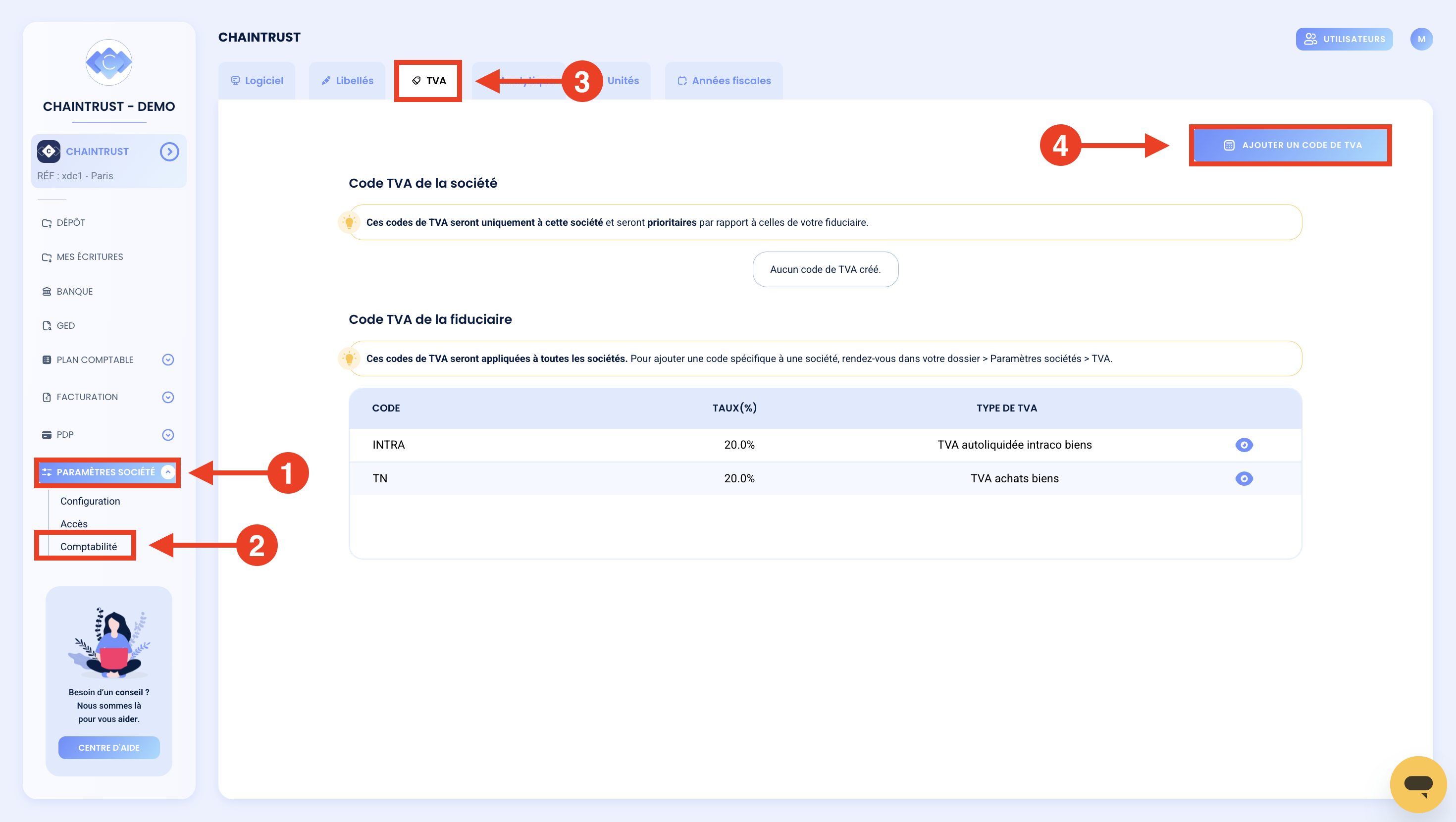
Task: Click the Chaintrust logo at sidebar top
Action: pos(108,62)
